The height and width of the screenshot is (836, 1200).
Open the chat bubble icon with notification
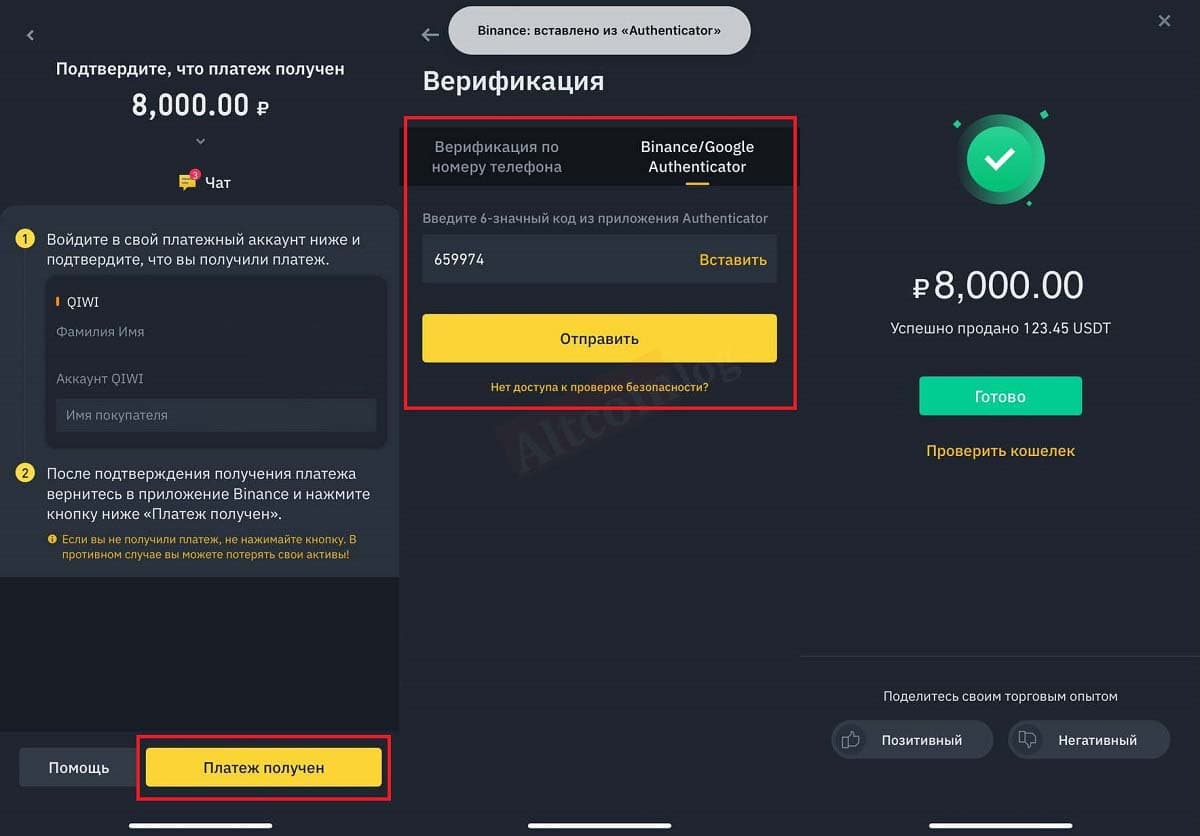tap(188, 181)
